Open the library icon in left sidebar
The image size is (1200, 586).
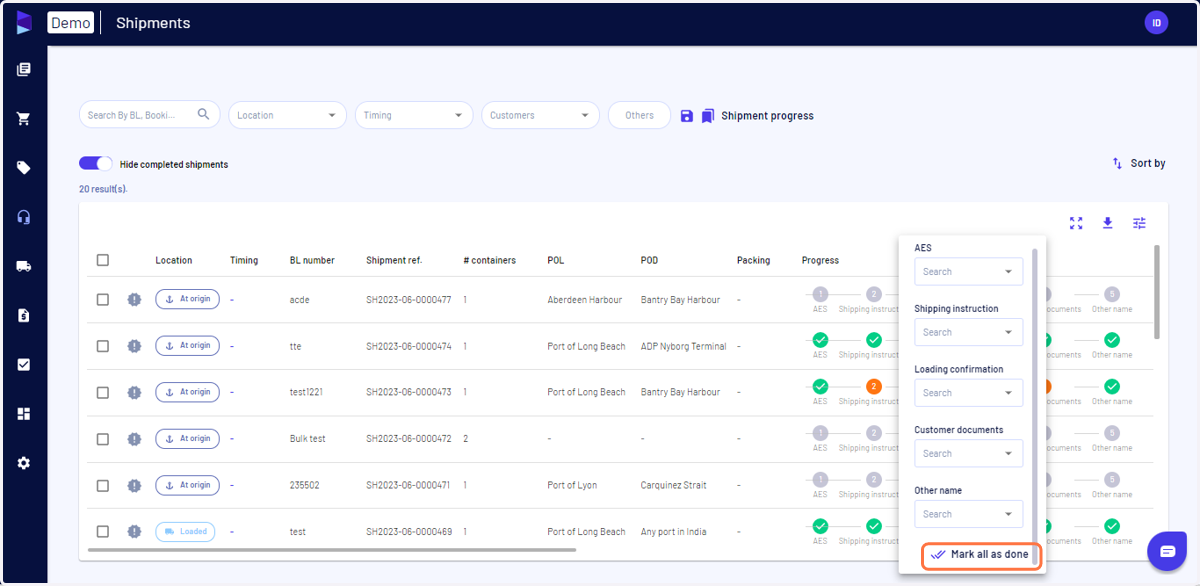tap(24, 69)
